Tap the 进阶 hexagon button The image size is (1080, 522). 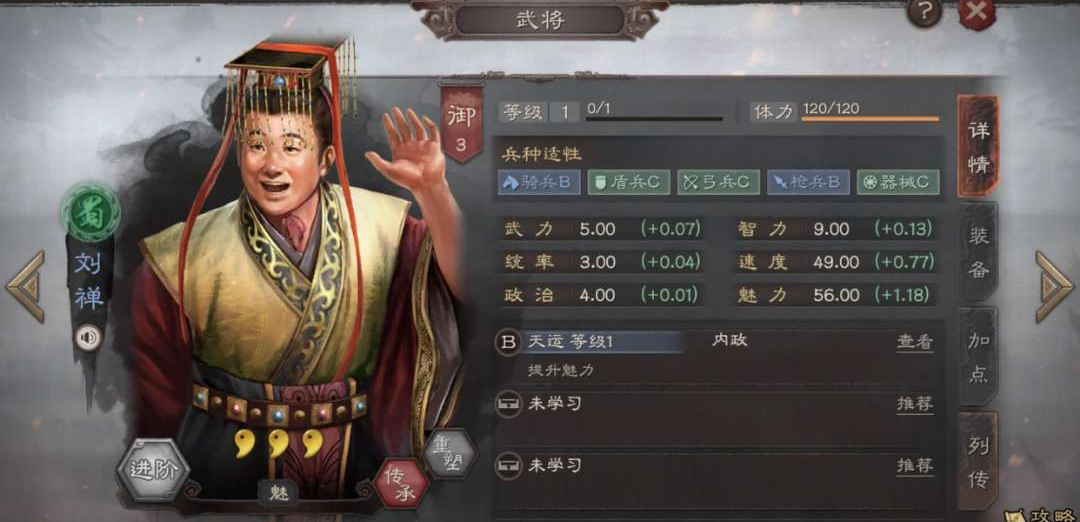pos(152,470)
